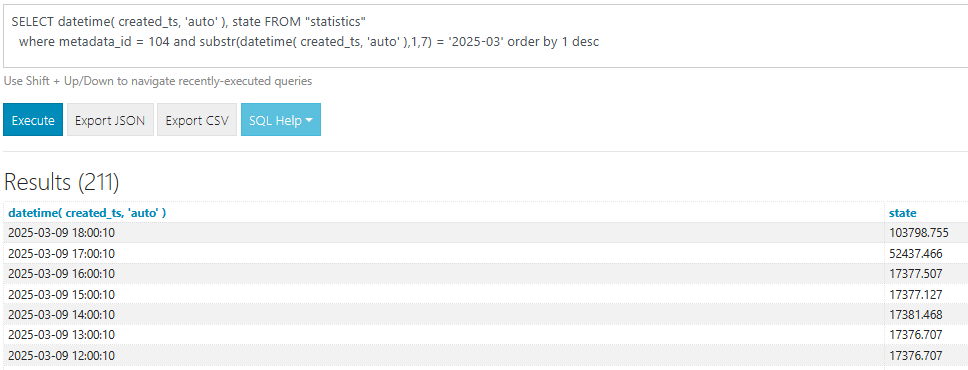Viewport: 968px width, 370px height.
Task: Click the Export CSV button
Action: click(x=197, y=120)
